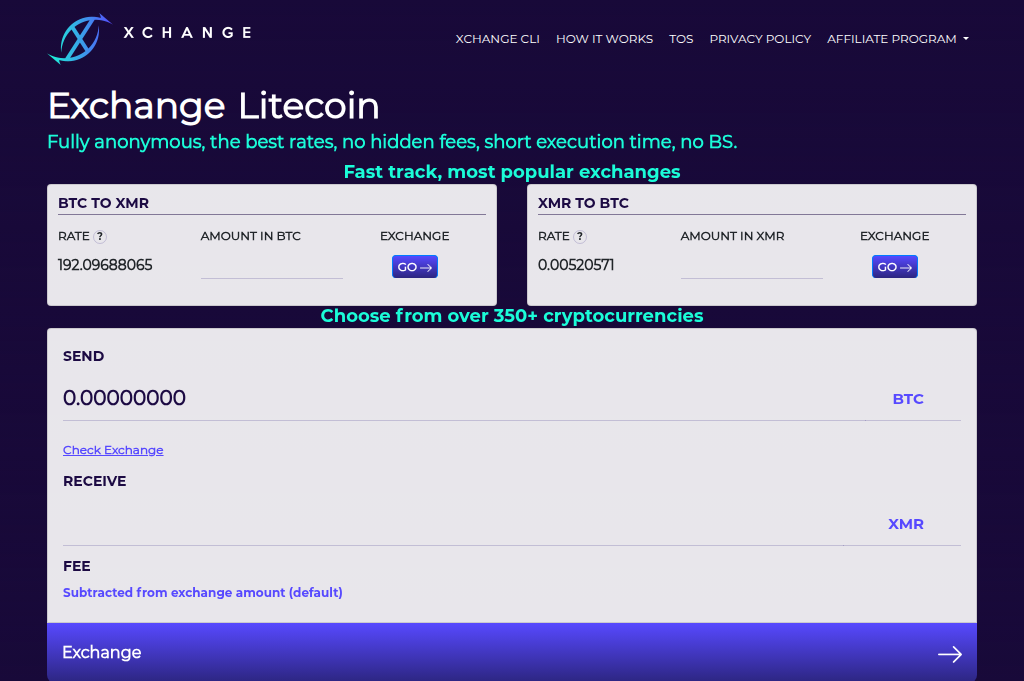
Task: Change the BTC send currency selector
Action: pos(908,398)
